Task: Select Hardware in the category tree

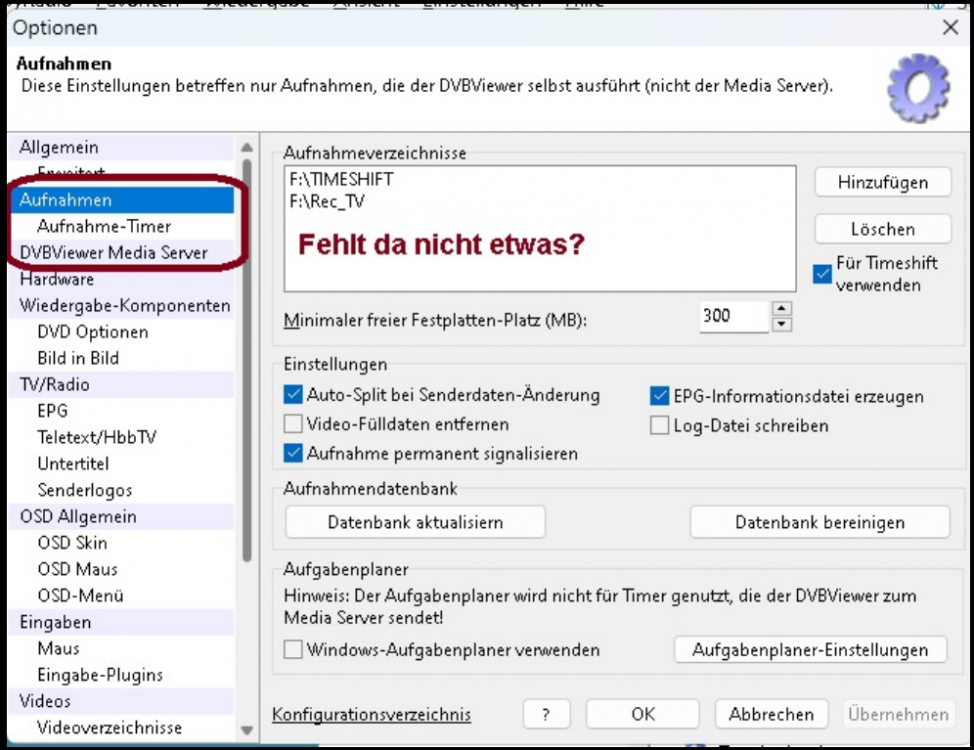Action: 57,279
